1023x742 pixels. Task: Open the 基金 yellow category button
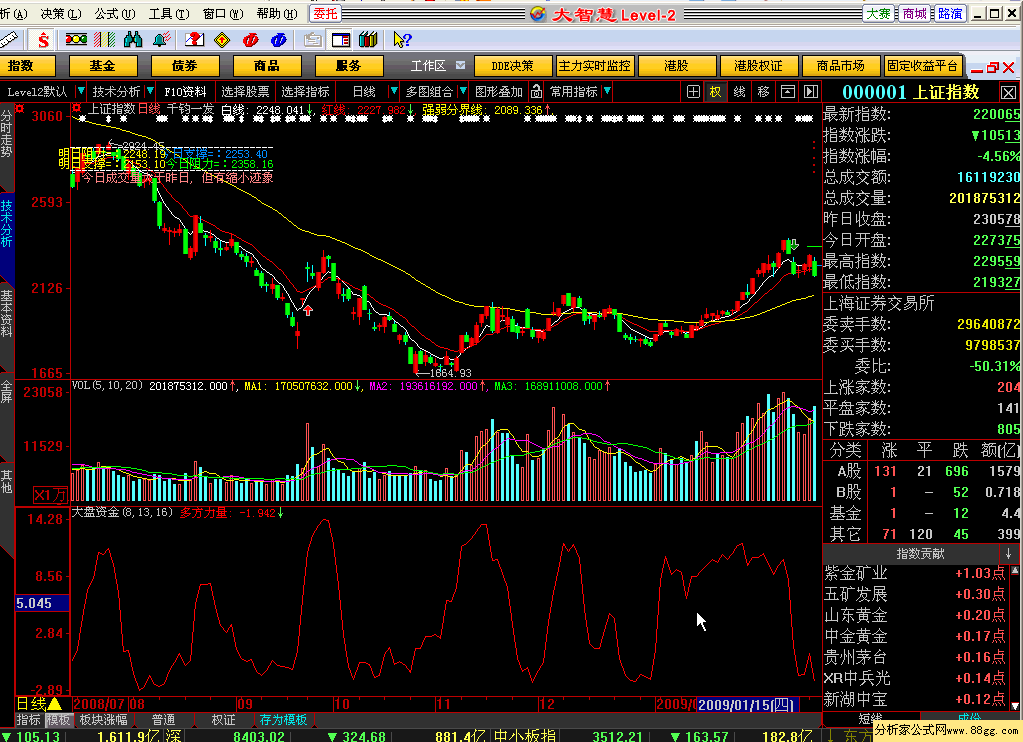click(103, 66)
